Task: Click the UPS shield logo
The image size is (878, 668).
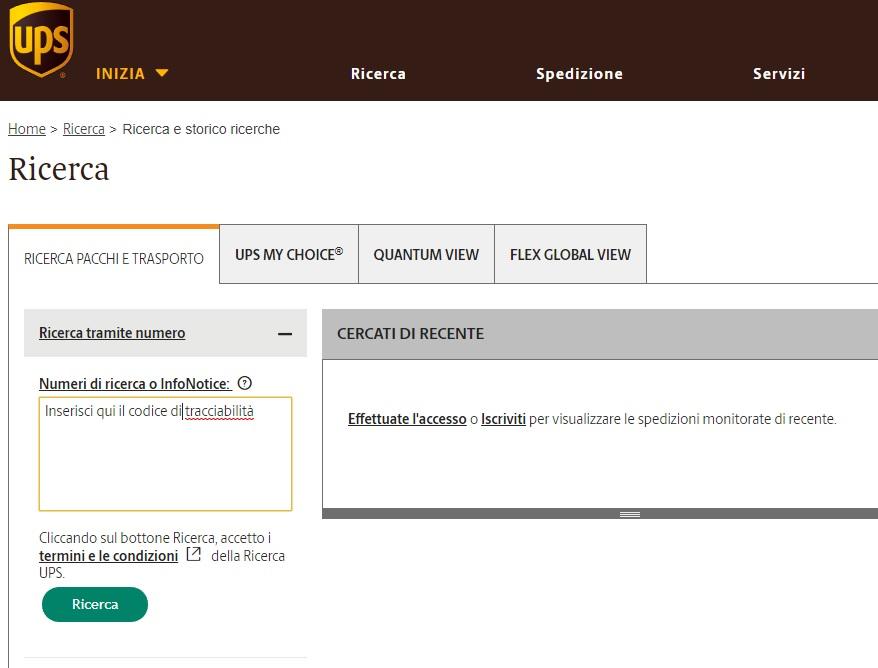Action: [41, 40]
